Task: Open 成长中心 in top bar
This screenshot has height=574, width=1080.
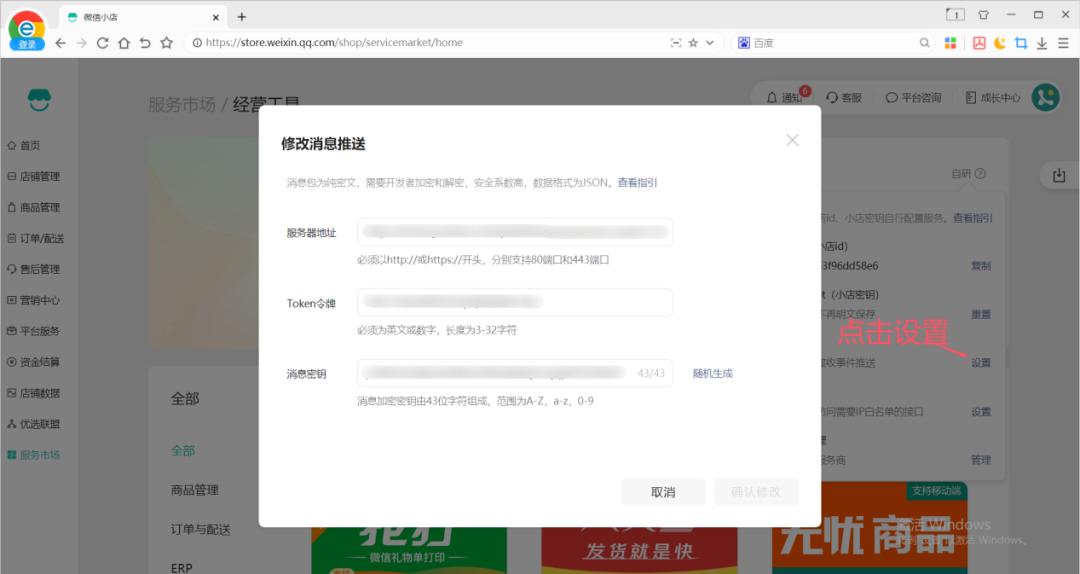Action: [x=993, y=98]
